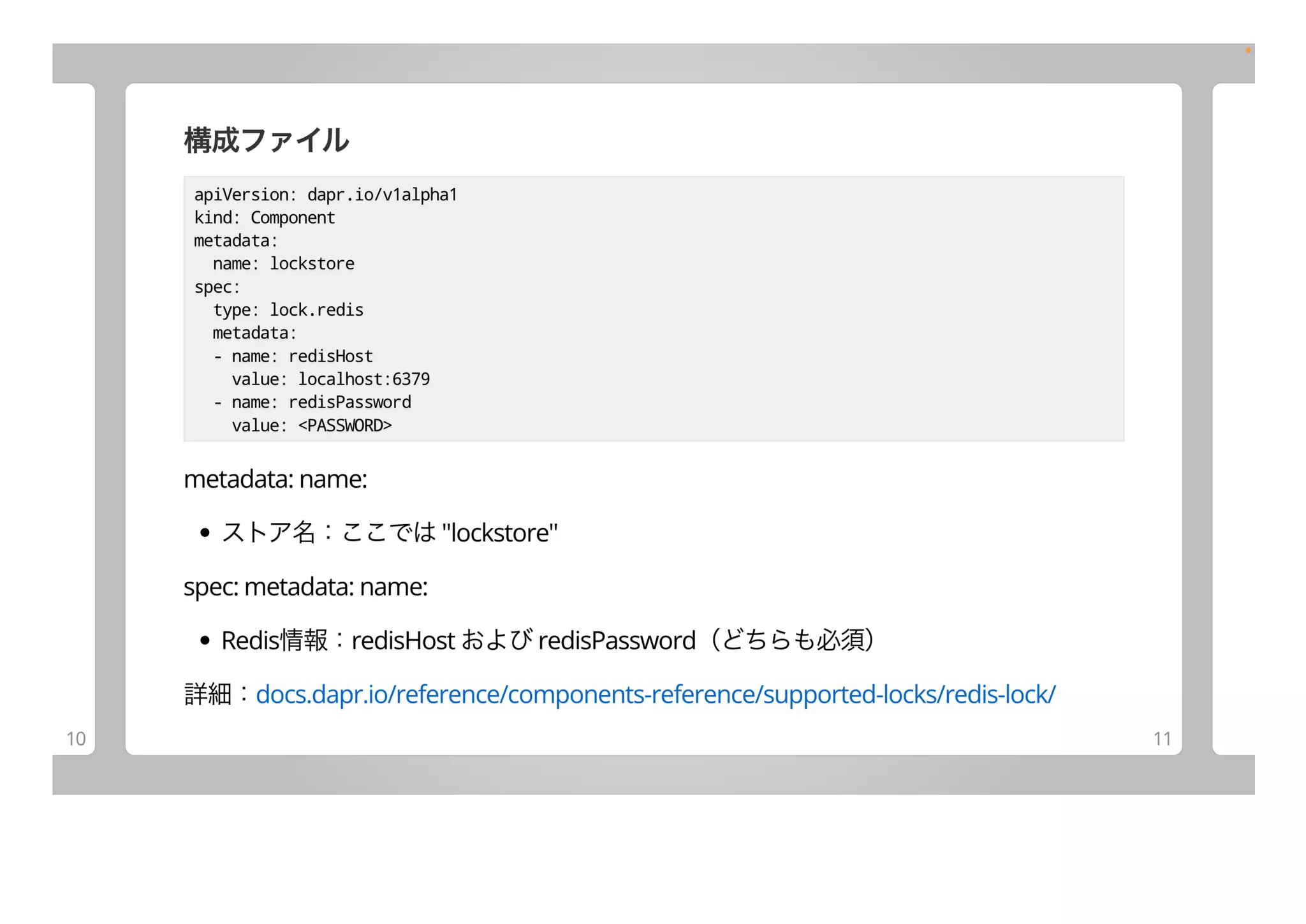Click the 'metadata: name:' paragraph heading
This screenshot has width=1306, height=924.
[275, 479]
